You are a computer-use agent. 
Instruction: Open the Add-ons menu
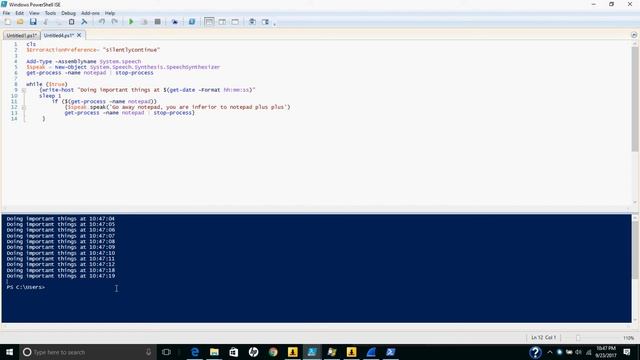point(90,13)
